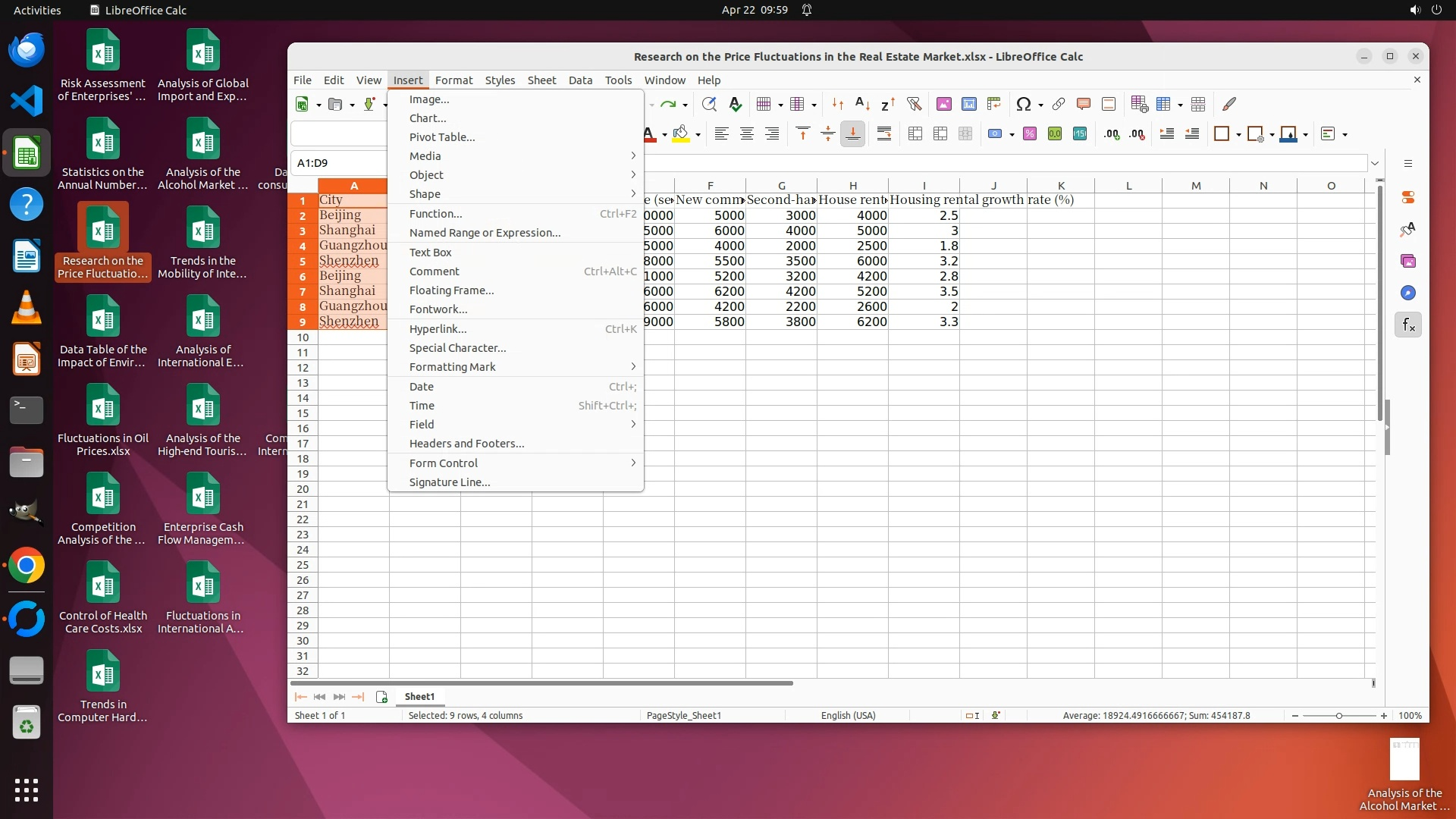Viewport: 1456px width, 819px height.
Task: Toggle the Align Bottom button
Action: (x=853, y=134)
